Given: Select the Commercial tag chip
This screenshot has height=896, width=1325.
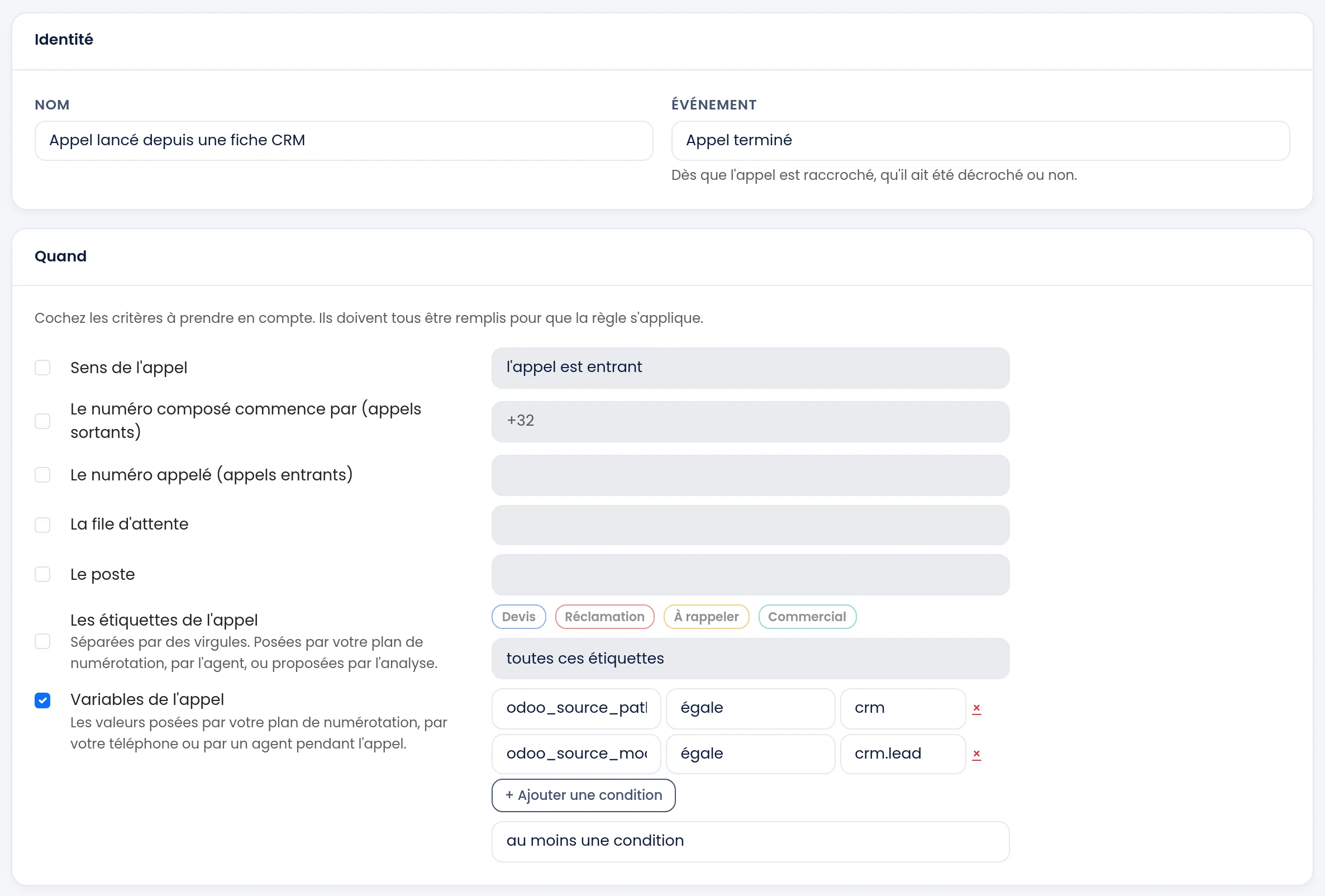Looking at the screenshot, I should pos(807,617).
